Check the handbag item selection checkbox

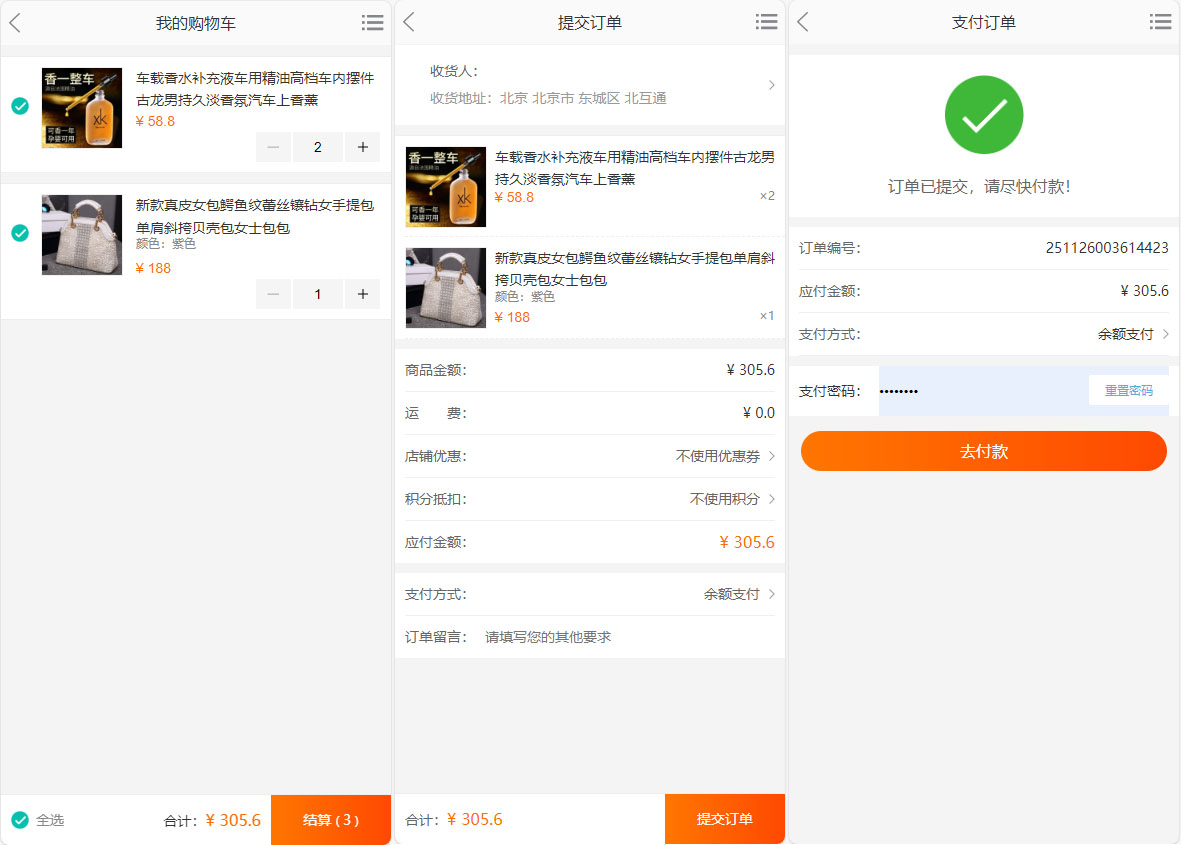point(19,233)
